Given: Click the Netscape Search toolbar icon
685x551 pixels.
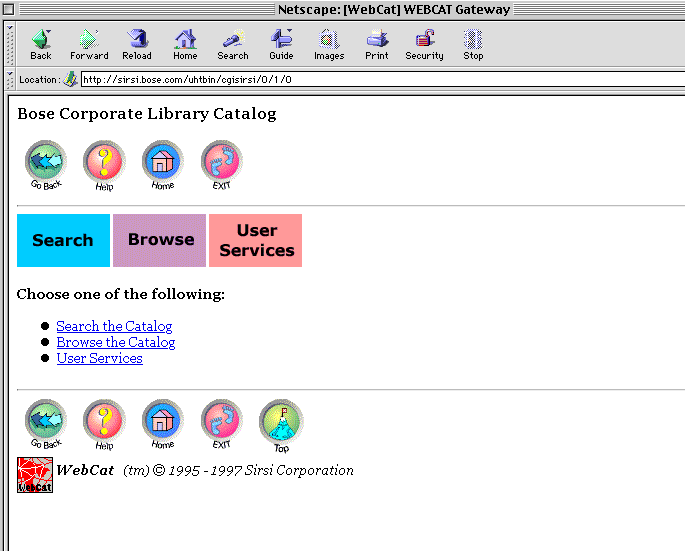Looking at the screenshot, I should pos(233,43).
